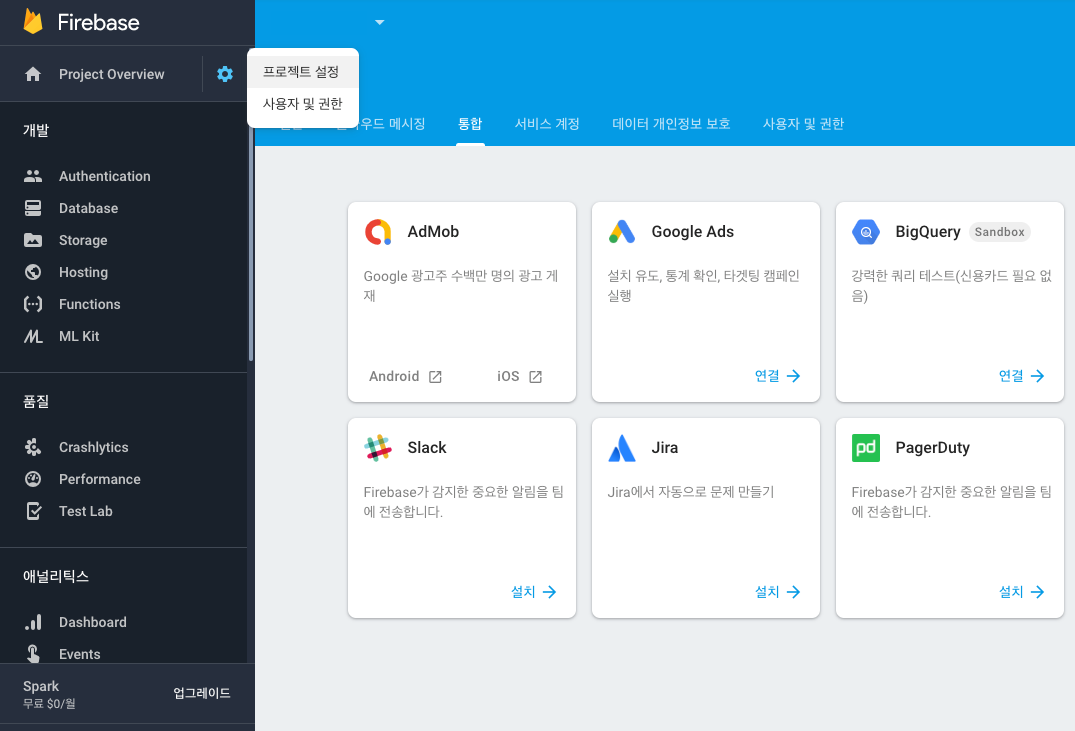Click the Dashboard bar chart icon
1075x731 pixels.
click(x=33, y=622)
